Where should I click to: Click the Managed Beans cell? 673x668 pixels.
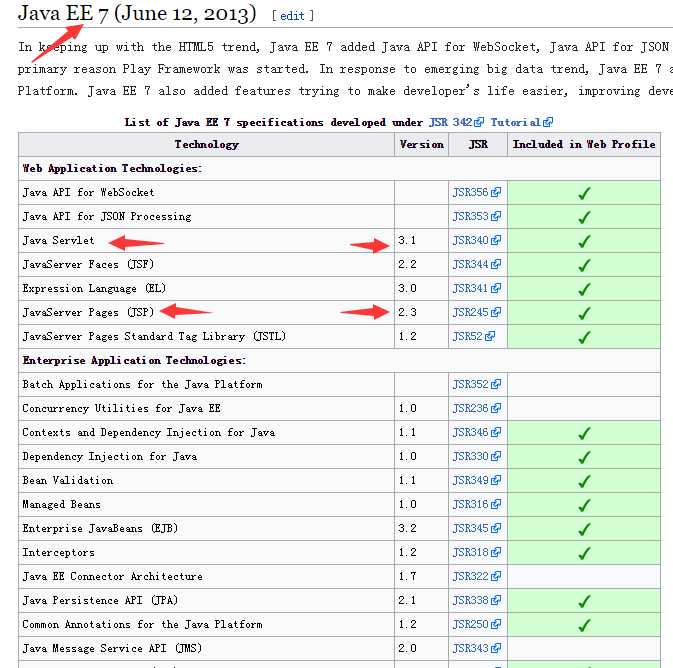coord(206,504)
